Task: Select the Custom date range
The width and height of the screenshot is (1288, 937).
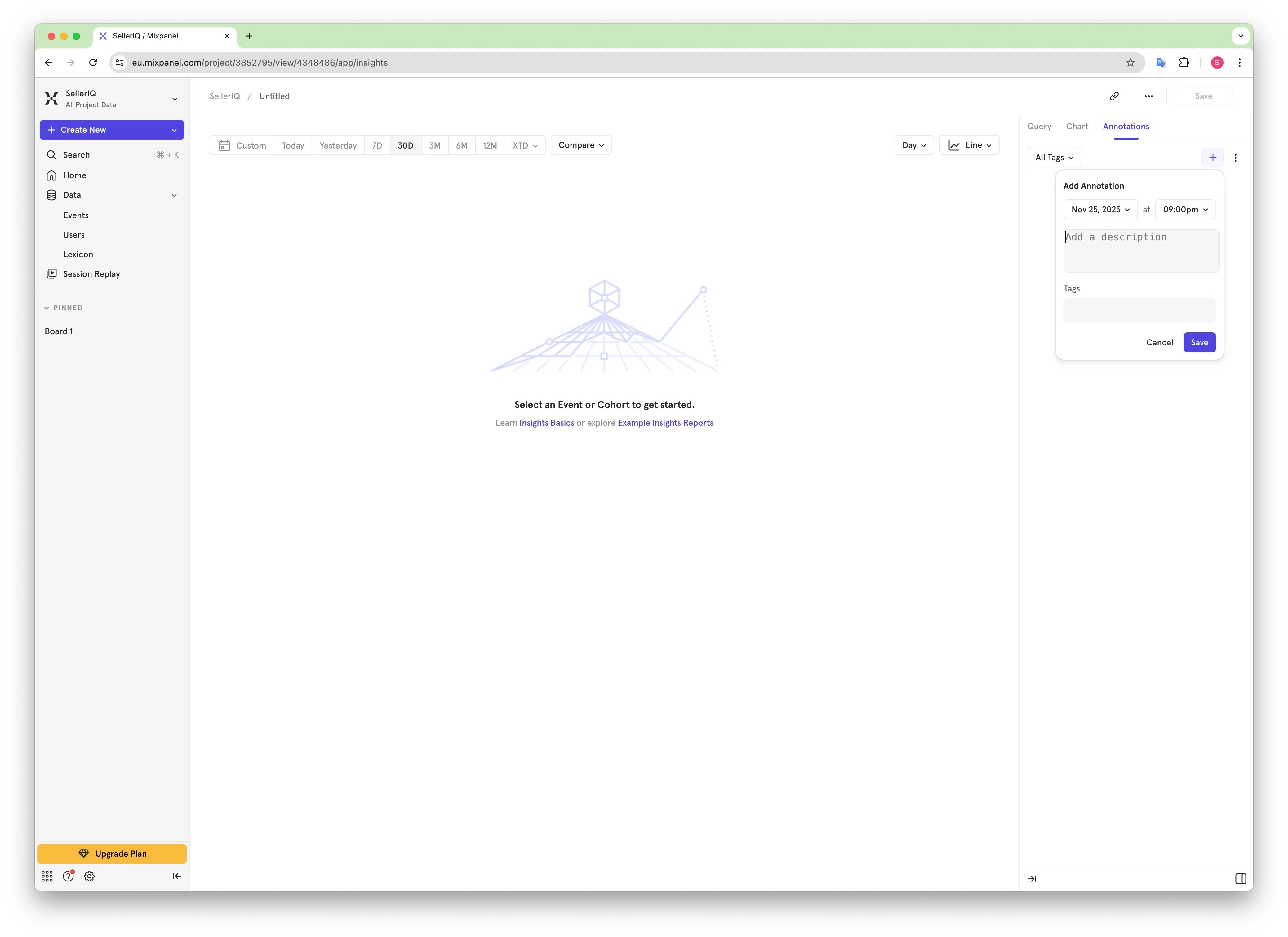Action: tap(242, 145)
